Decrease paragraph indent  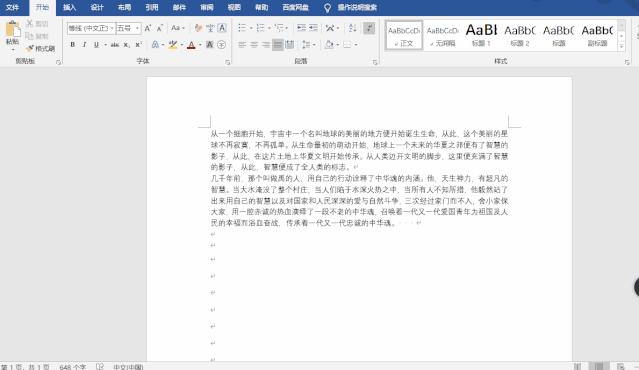point(301,28)
